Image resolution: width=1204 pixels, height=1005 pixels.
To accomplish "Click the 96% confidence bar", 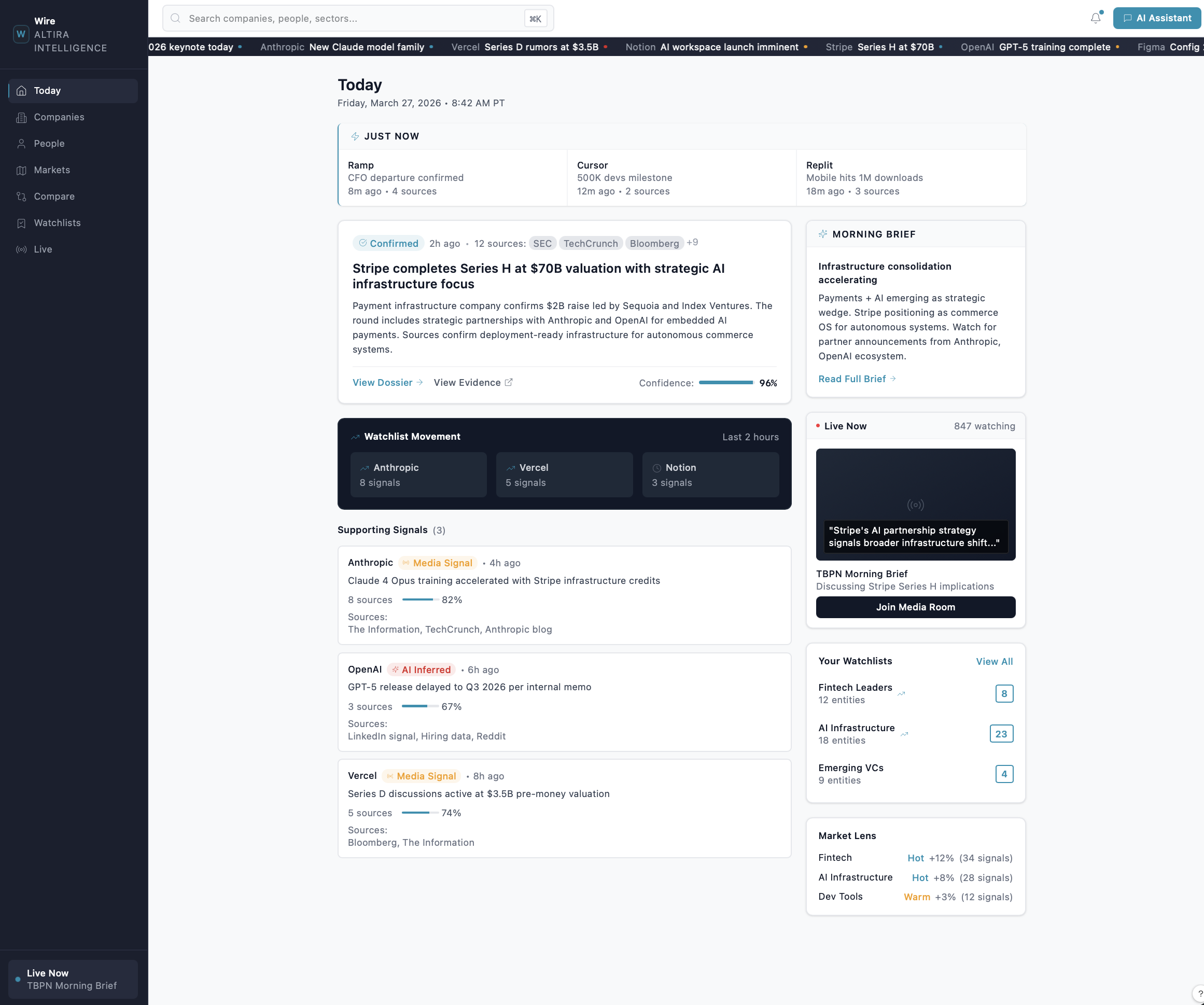I will tap(726, 382).
